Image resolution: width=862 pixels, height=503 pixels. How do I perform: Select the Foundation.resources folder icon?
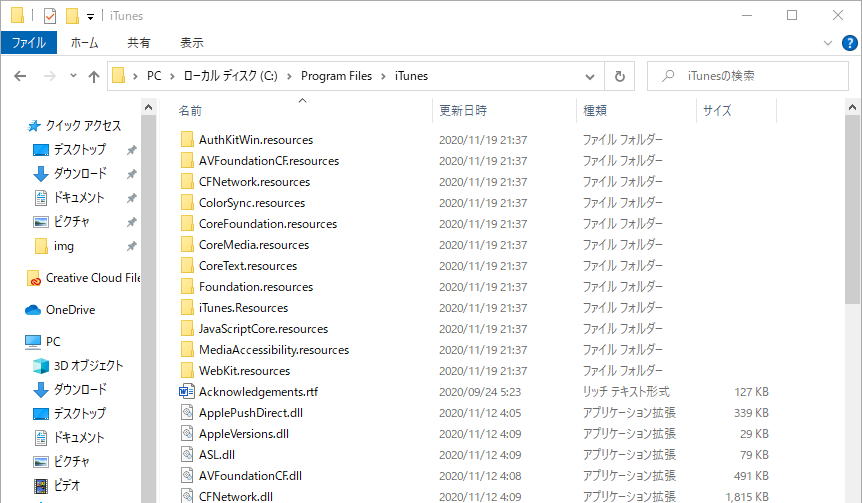click(x=187, y=286)
